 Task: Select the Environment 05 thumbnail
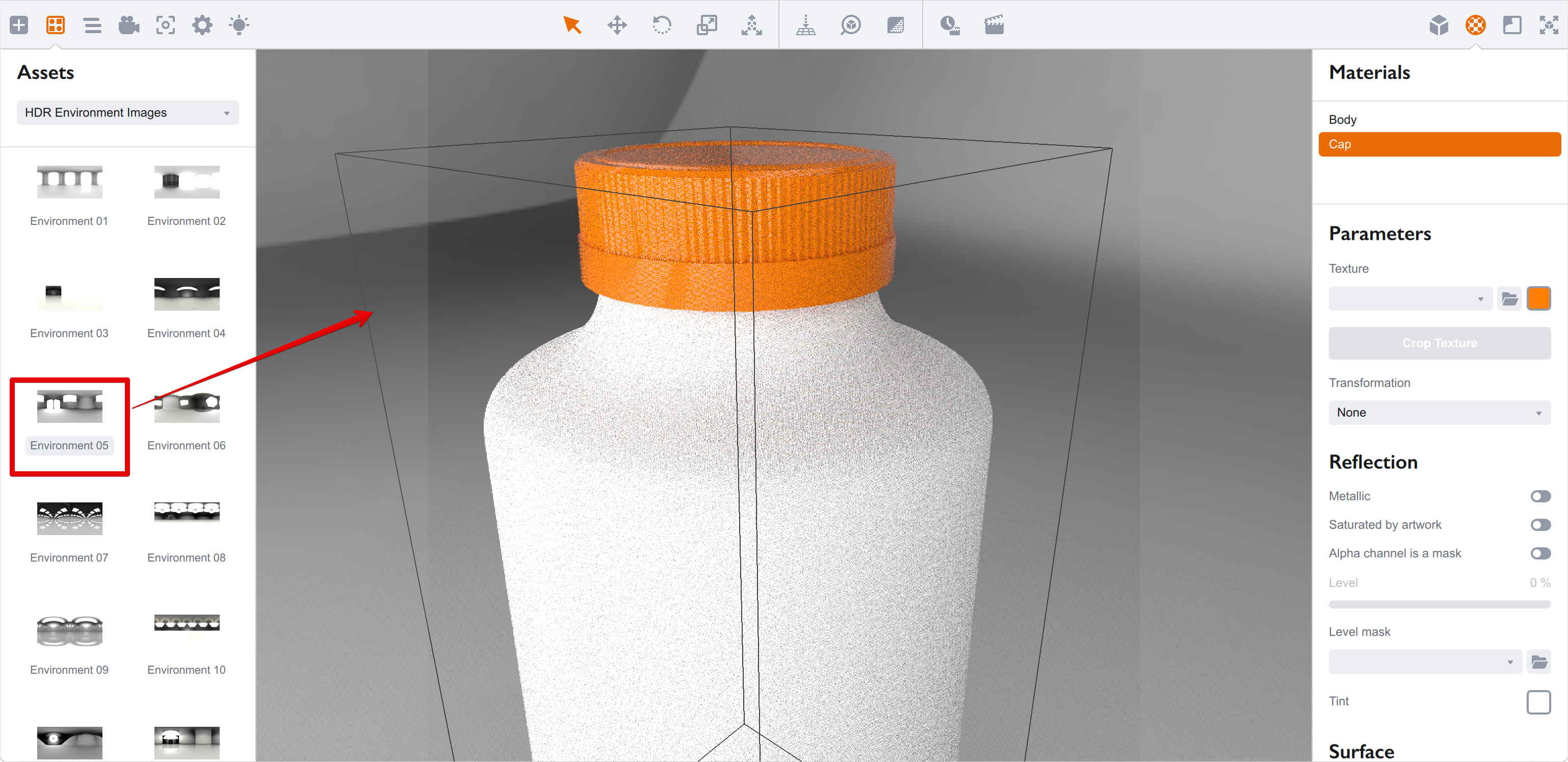(69, 407)
